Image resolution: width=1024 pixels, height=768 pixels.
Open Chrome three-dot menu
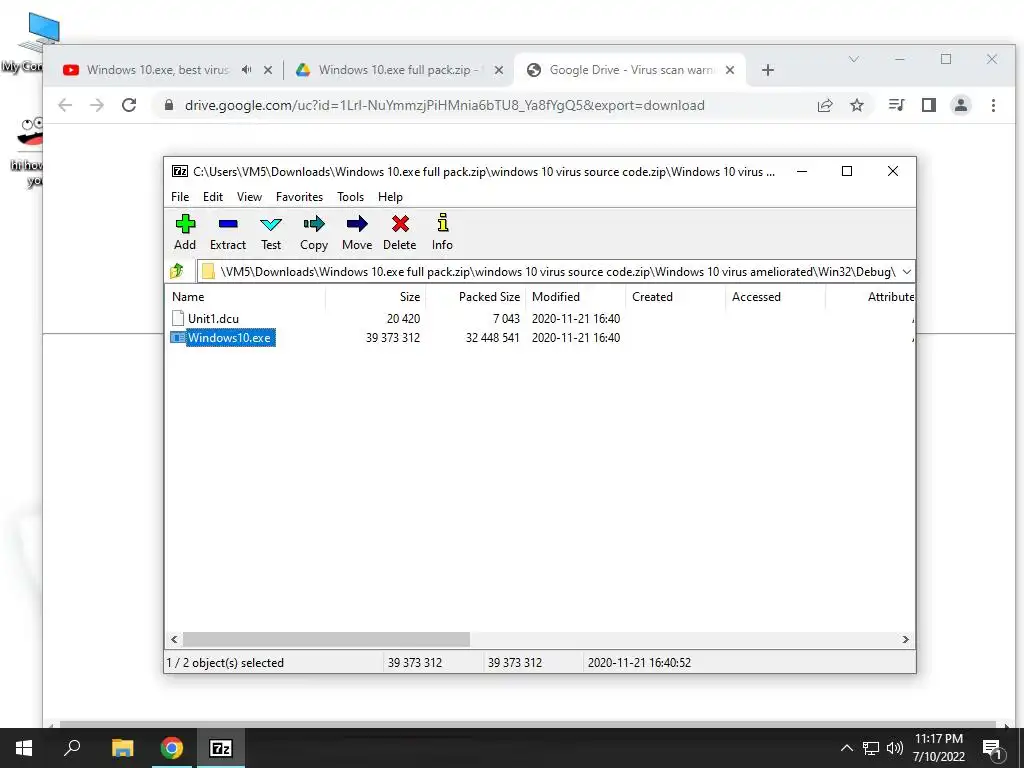click(x=993, y=105)
